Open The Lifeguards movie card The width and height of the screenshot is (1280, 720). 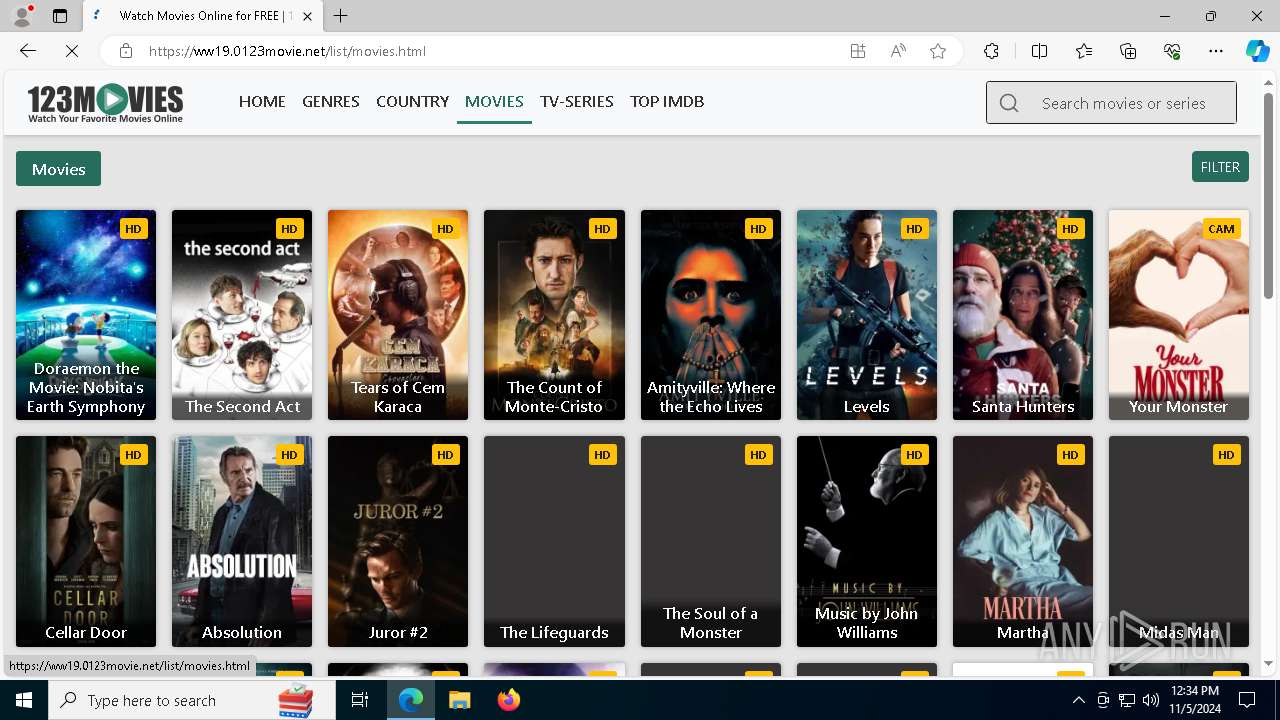click(x=554, y=541)
